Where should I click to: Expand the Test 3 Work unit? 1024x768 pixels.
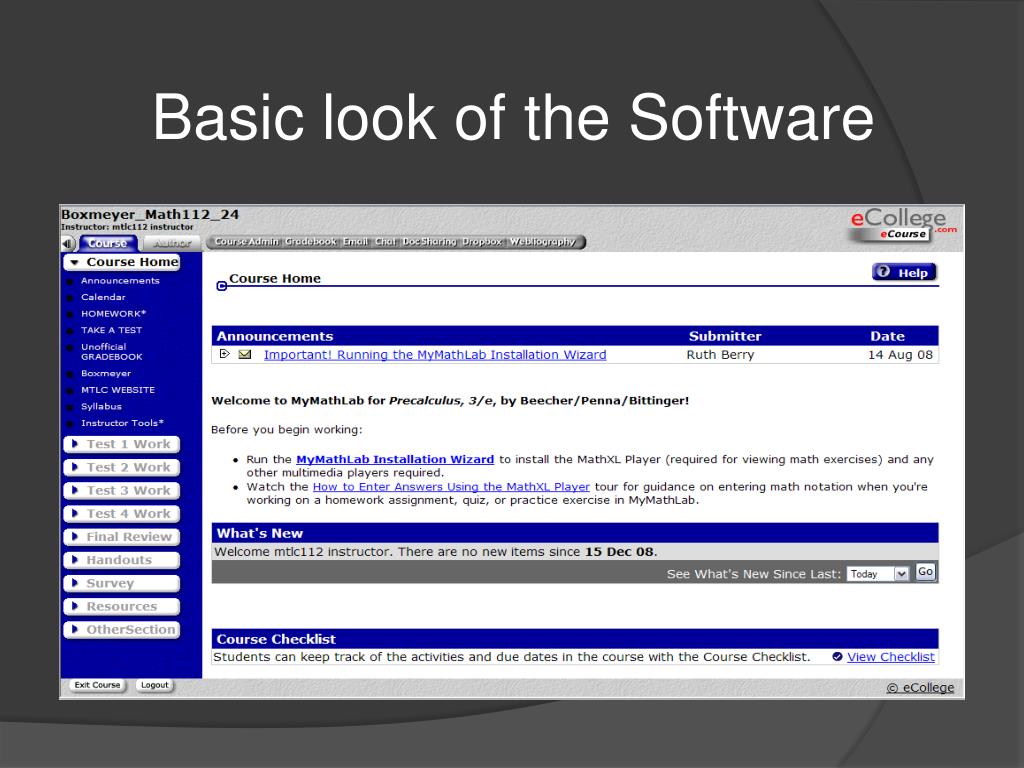[122, 490]
